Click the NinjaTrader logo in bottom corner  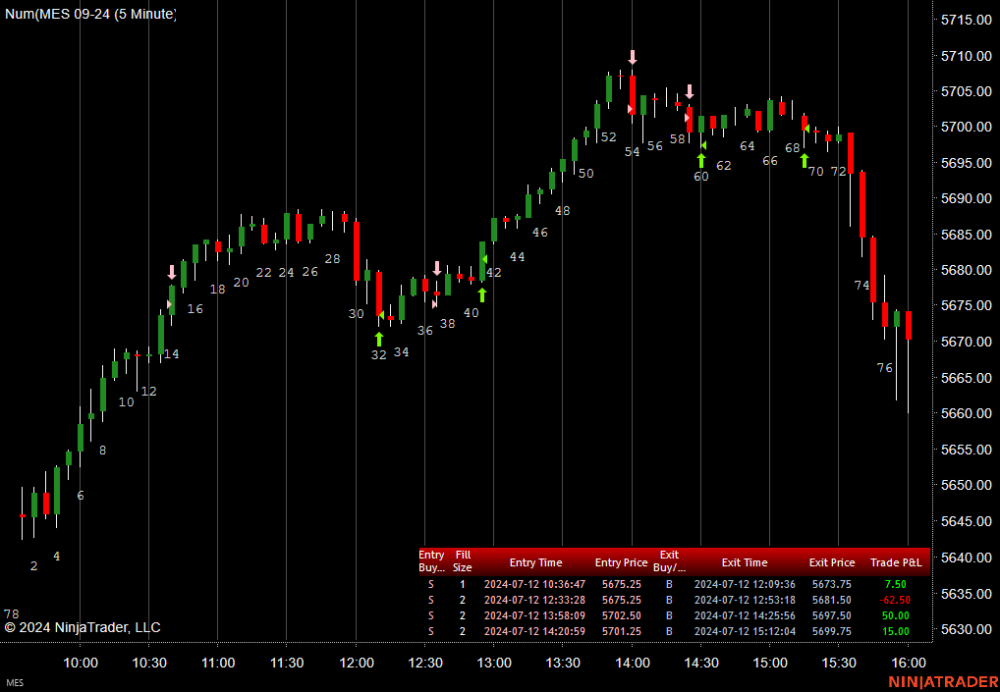pyautogui.click(x=933, y=682)
